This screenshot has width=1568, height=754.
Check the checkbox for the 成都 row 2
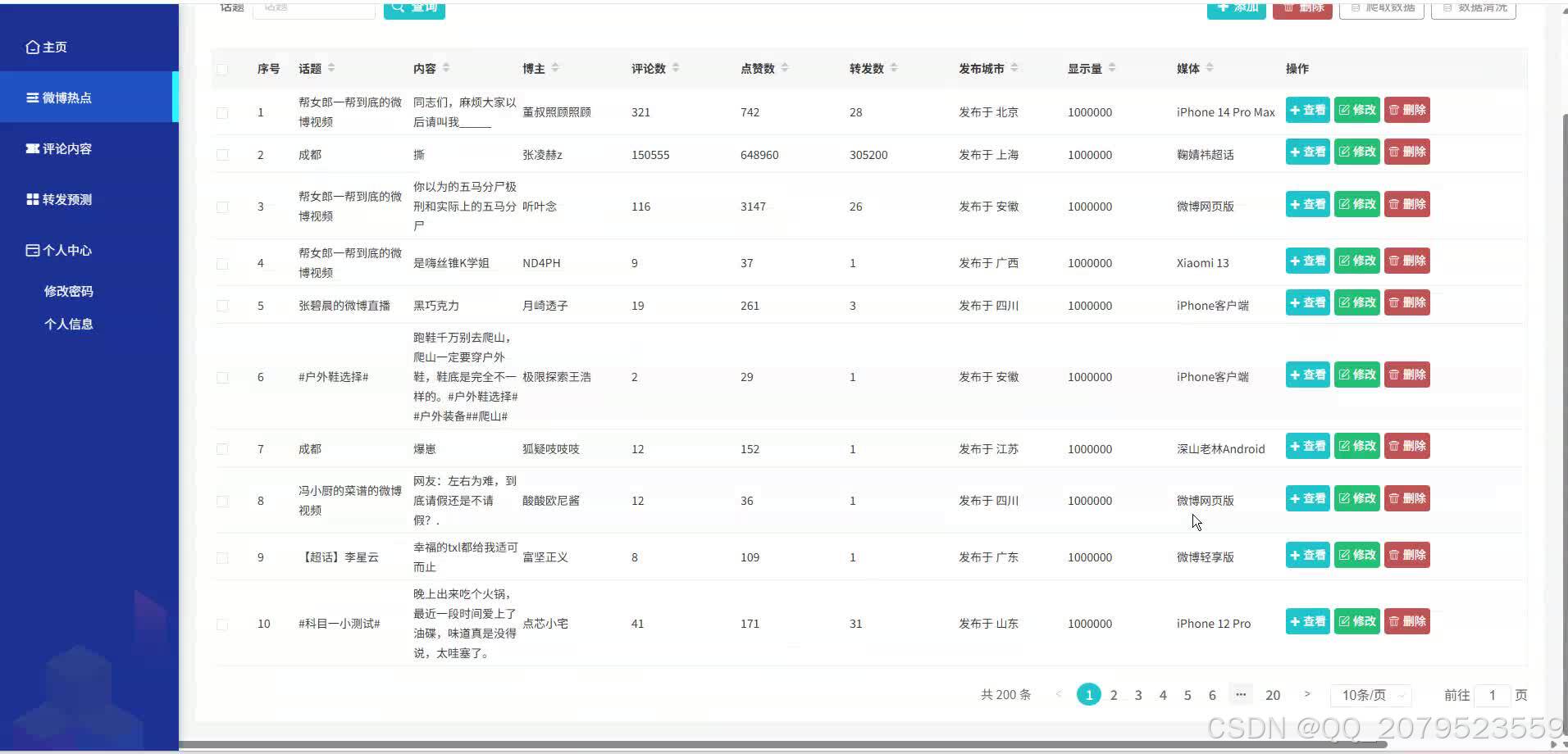222,155
